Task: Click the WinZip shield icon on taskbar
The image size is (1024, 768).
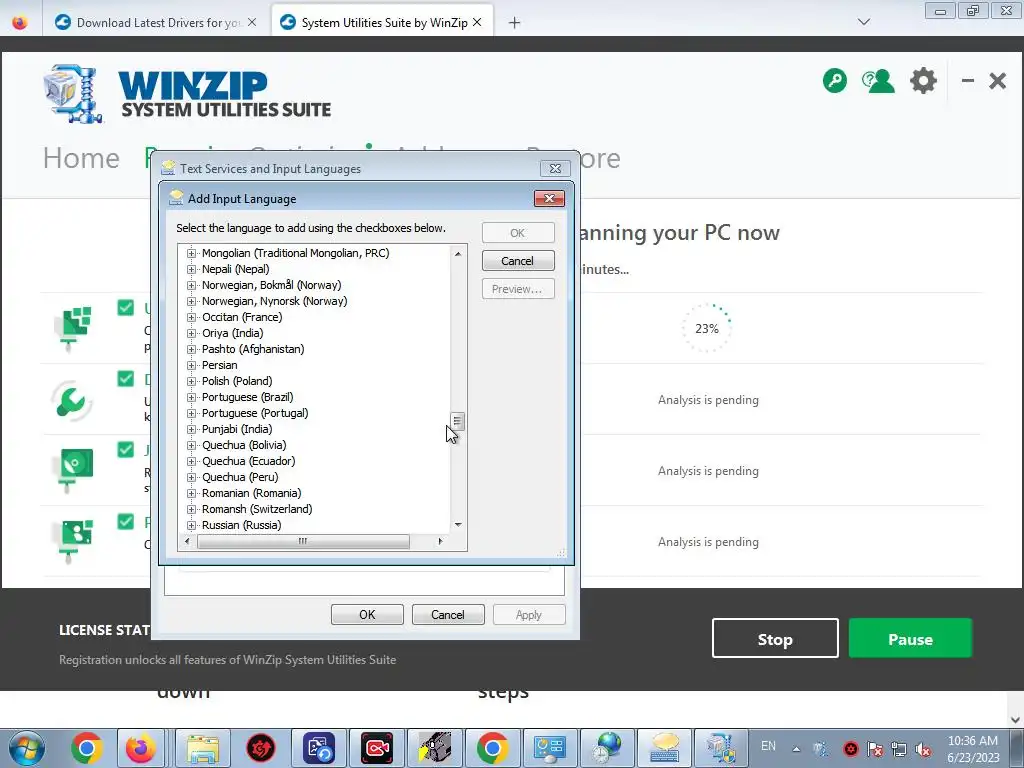Action: tap(721, 748)
